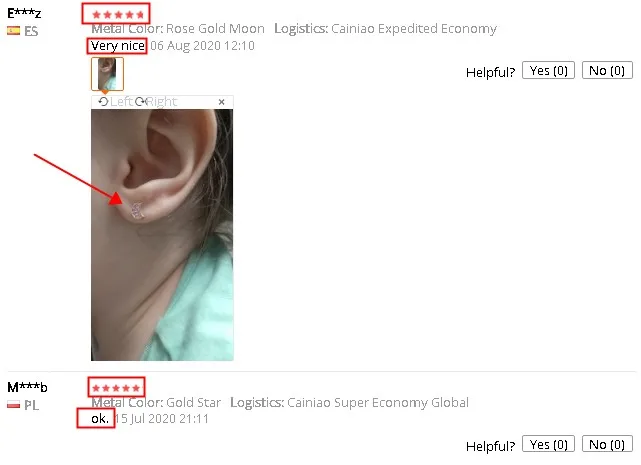Mark E***z review unhelpful with No (0)
Screen dimensions: 641x465
coord(607,71)
